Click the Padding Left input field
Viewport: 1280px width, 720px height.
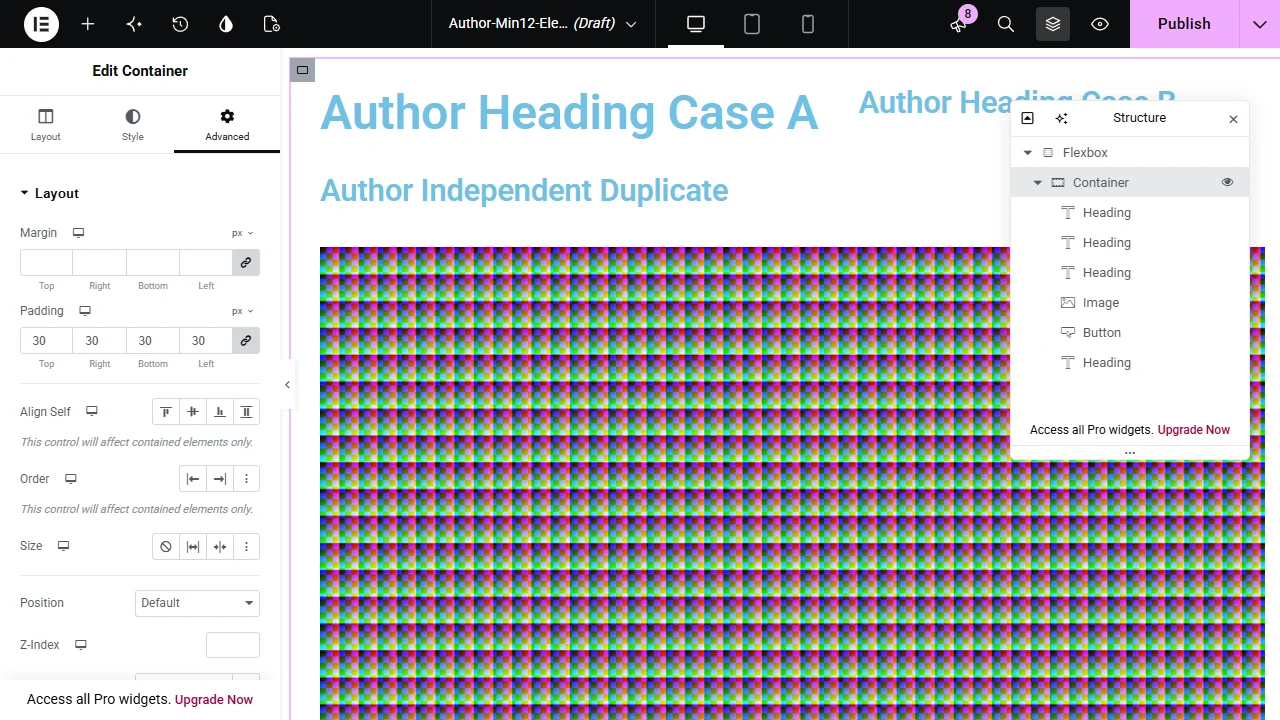(206, 340)
